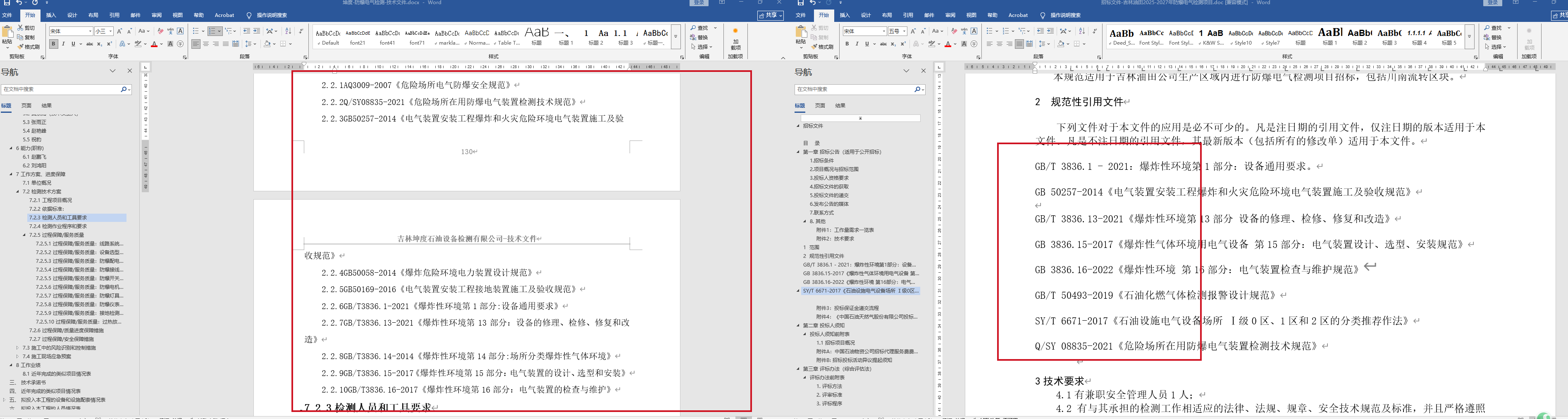Screen dimensions: 1568x419
Task: Click Increase Indent in the left Word window
Action: point(256,31)
